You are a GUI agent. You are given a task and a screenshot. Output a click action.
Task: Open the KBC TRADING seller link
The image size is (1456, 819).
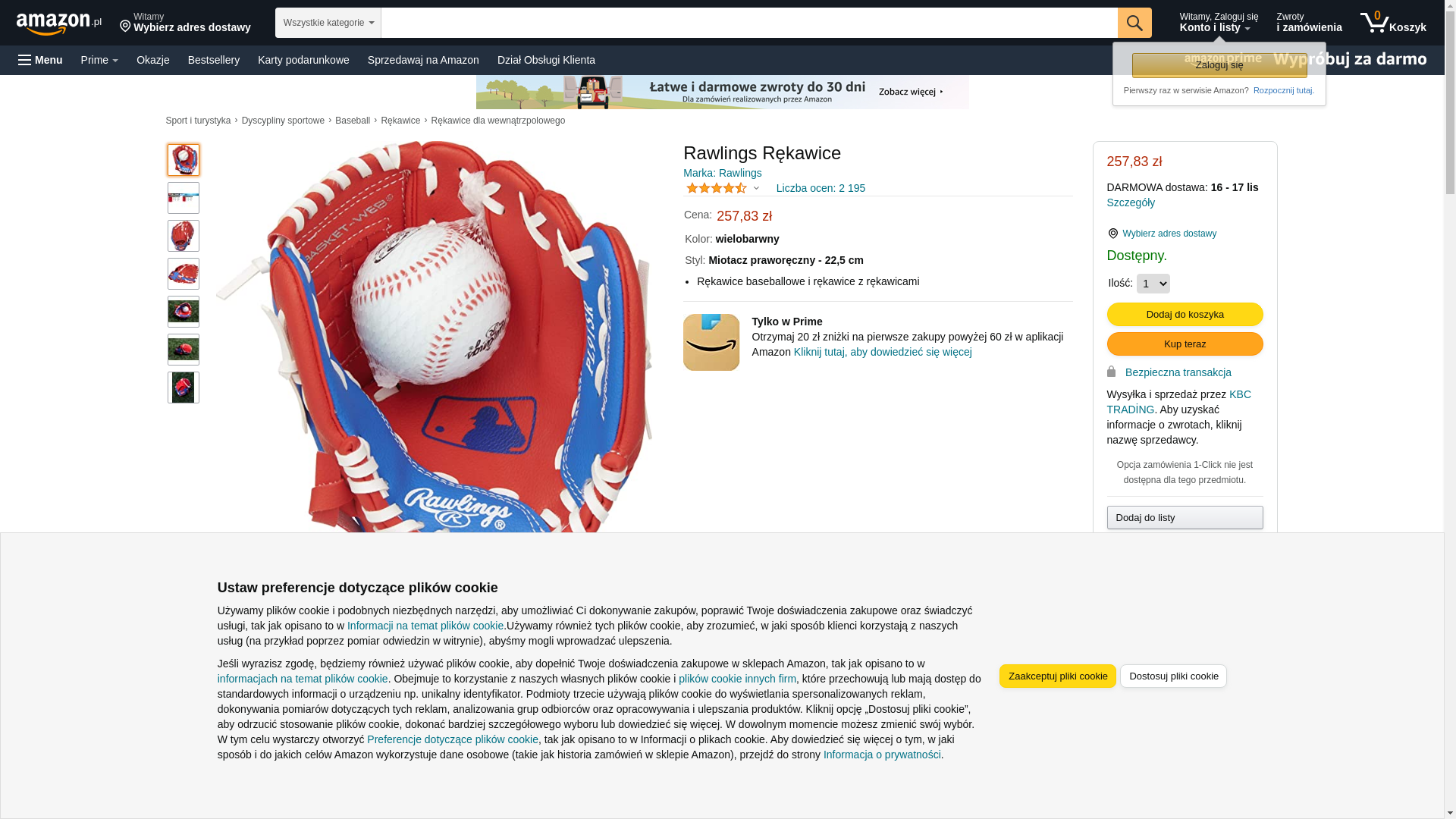[1178, 402]
